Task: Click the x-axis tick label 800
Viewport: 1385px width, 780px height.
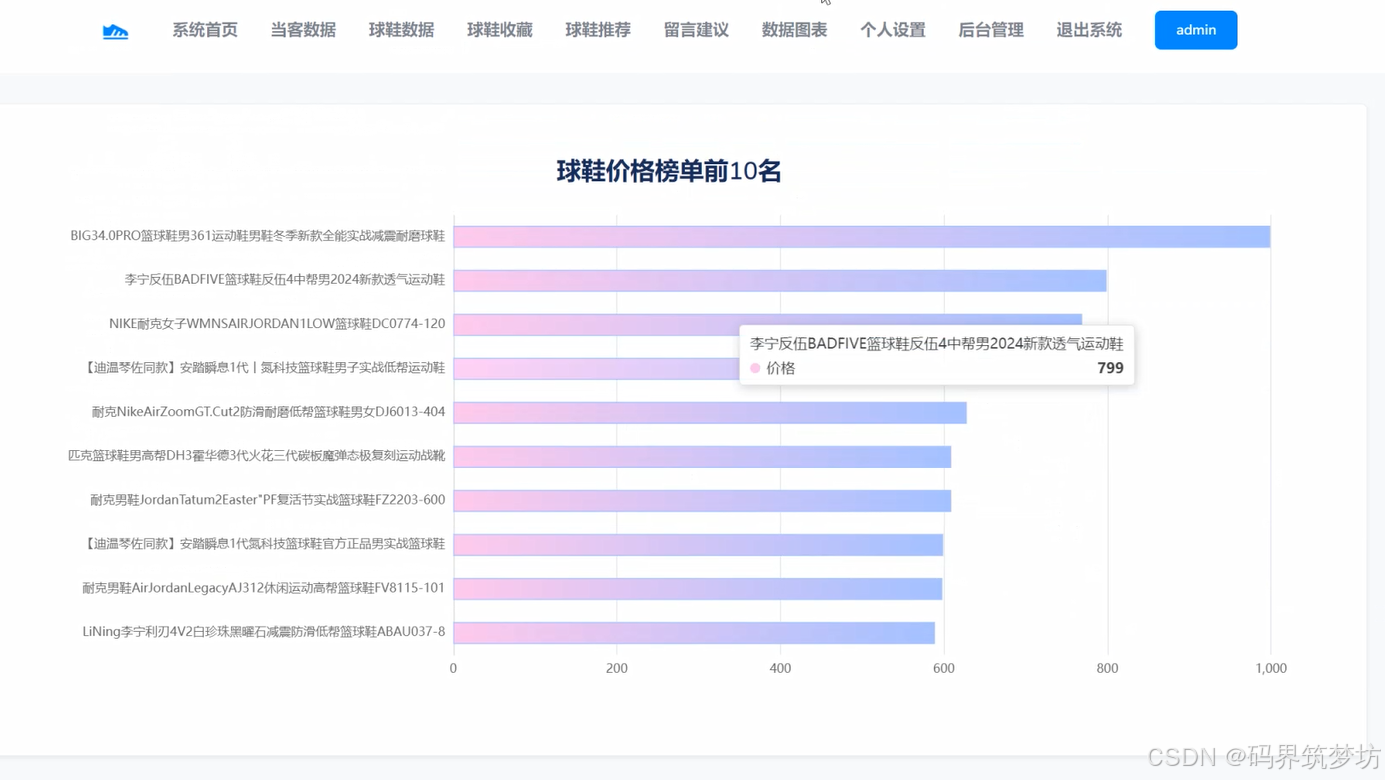Action: [x=1107, y=668]
